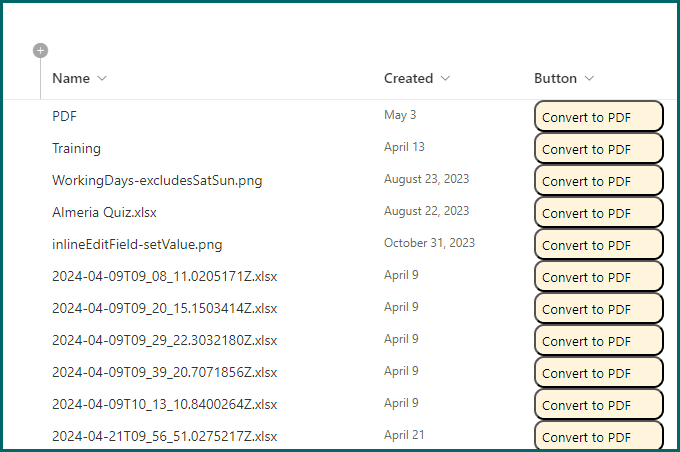Open the Name column sort dropdown
680x452 pixels.
click(x=102, y=78)
